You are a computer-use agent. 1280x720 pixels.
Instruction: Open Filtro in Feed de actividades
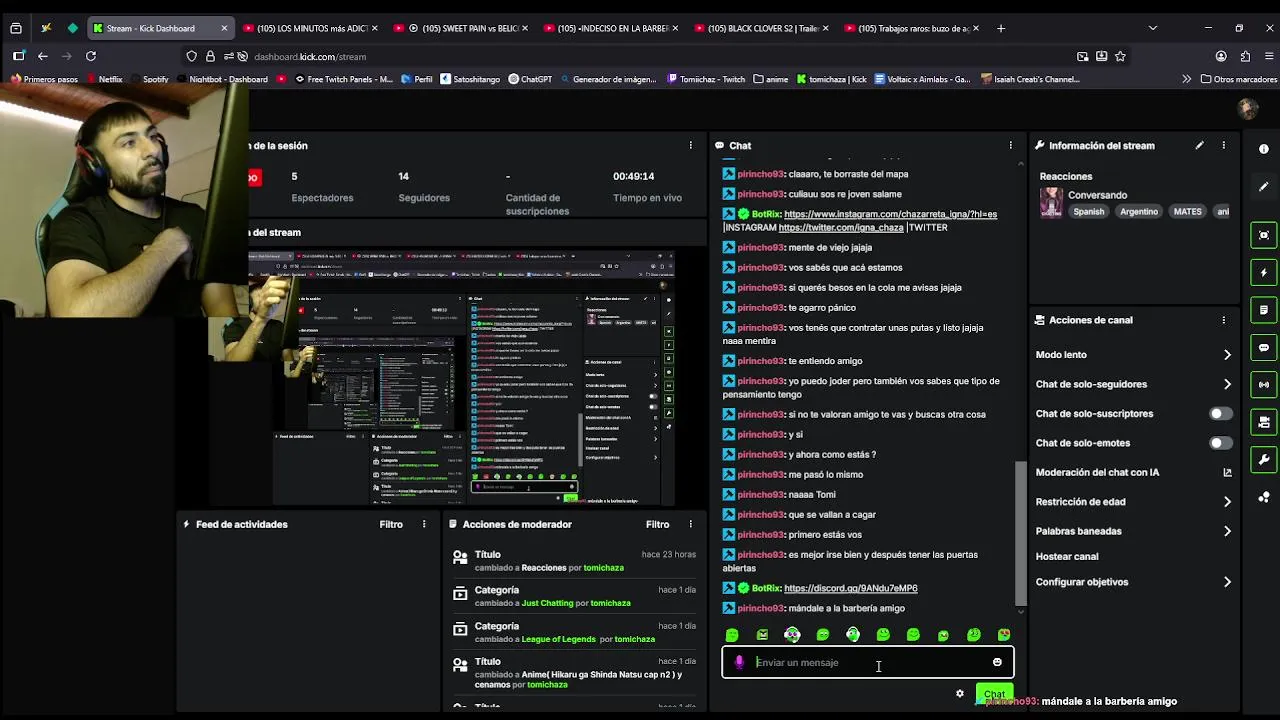[391, 524]
